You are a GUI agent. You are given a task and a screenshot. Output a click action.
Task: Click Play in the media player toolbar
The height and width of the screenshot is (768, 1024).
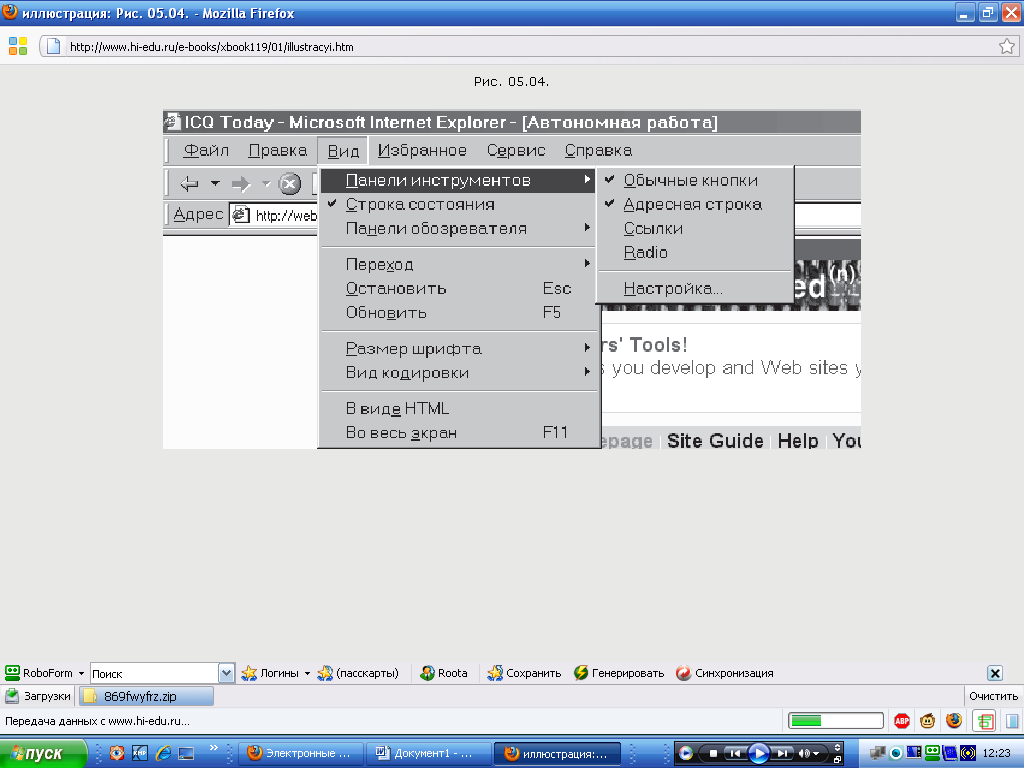click(758, 754)
